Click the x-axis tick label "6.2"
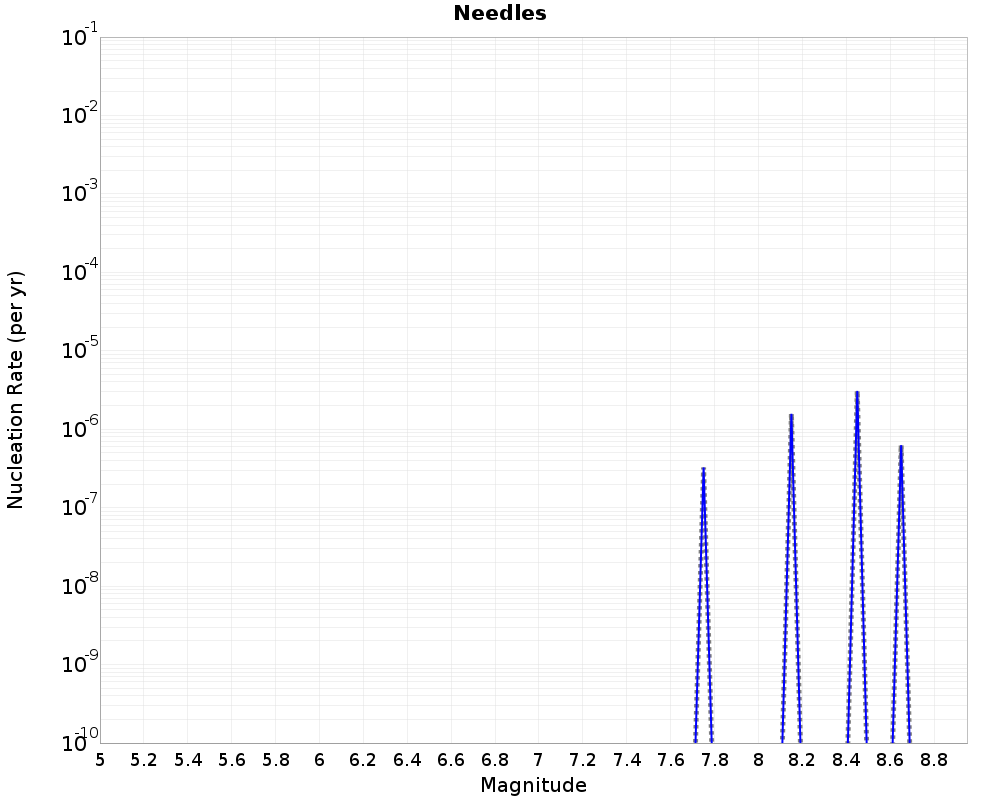1000x800 pixels. pyautogui.click(x=363, y=760)
